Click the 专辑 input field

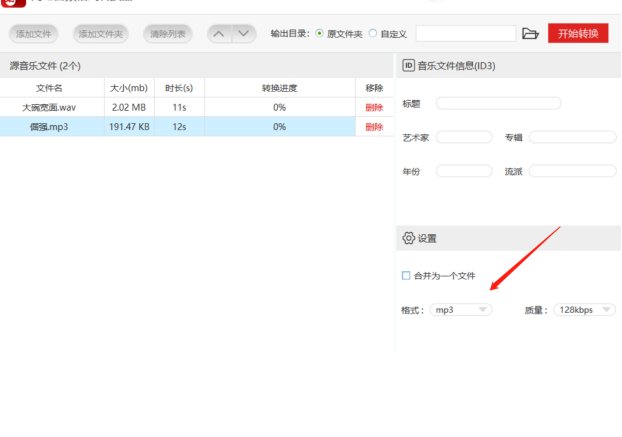click(x=572, y=137)
